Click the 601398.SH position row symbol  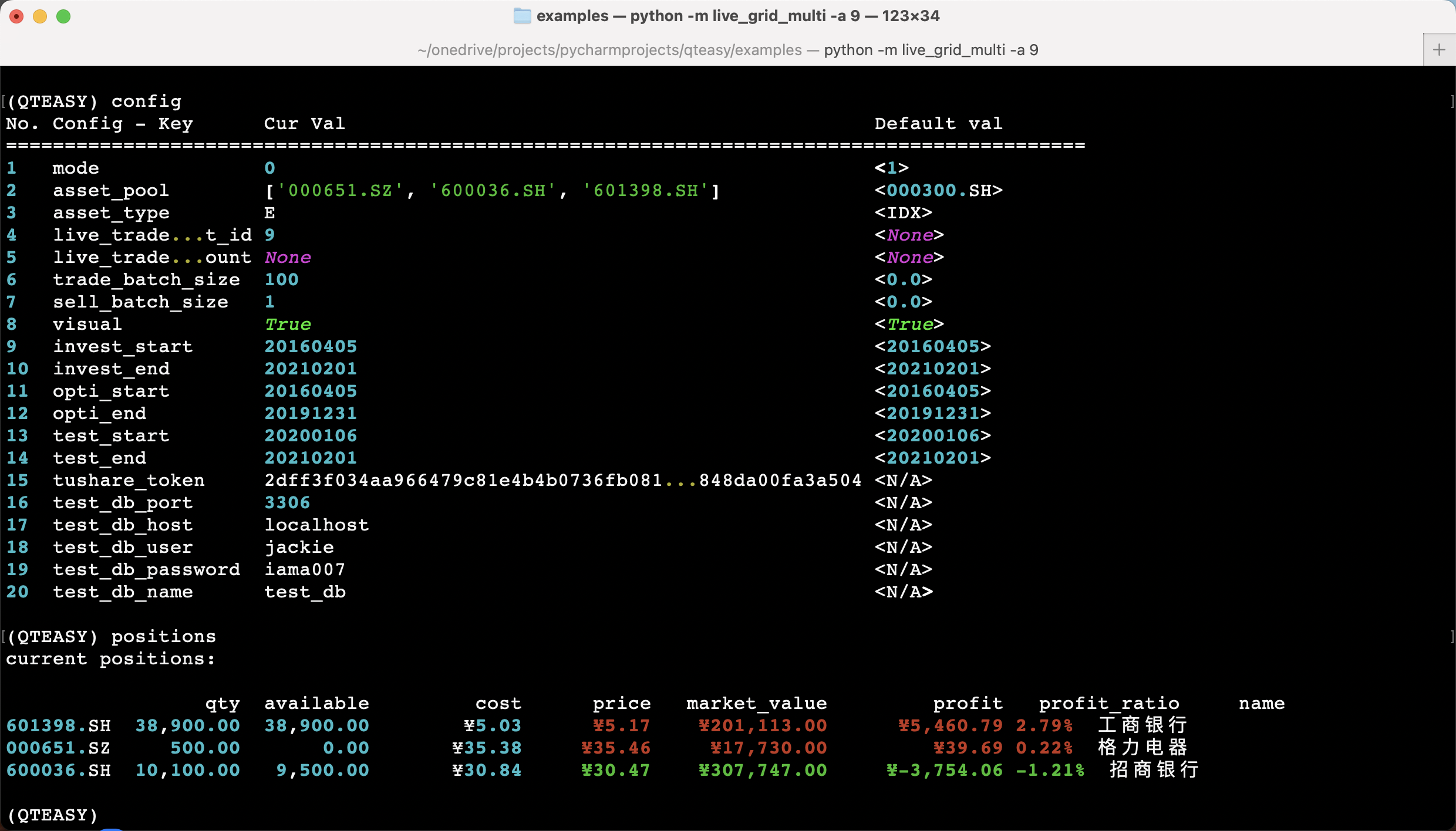59,726
